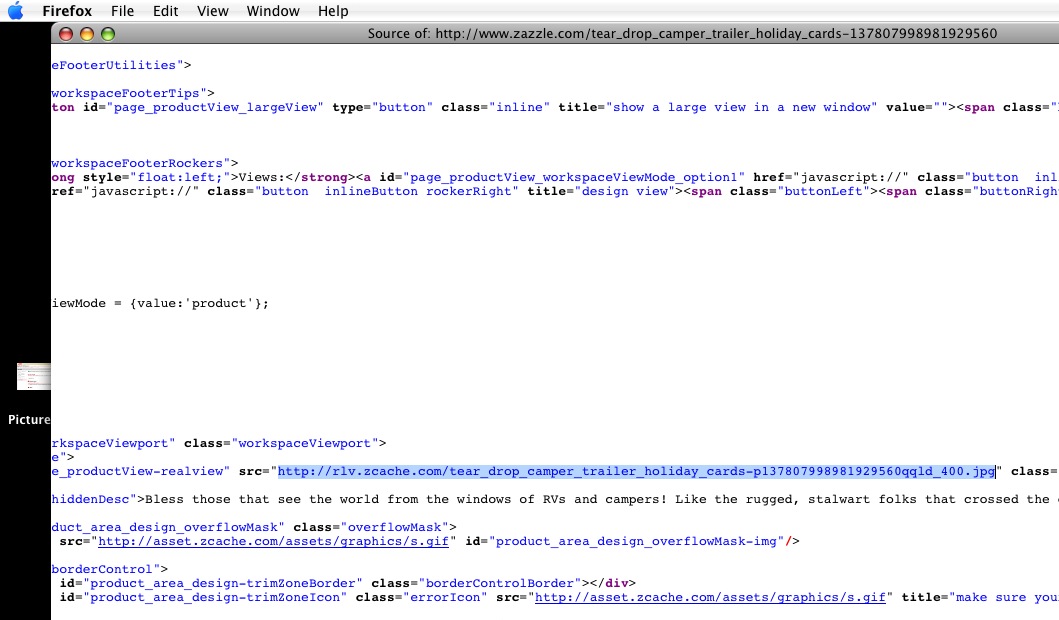
Task: Click the script line iewMode = {value:'product'};
Action: [x=160, y=303]
